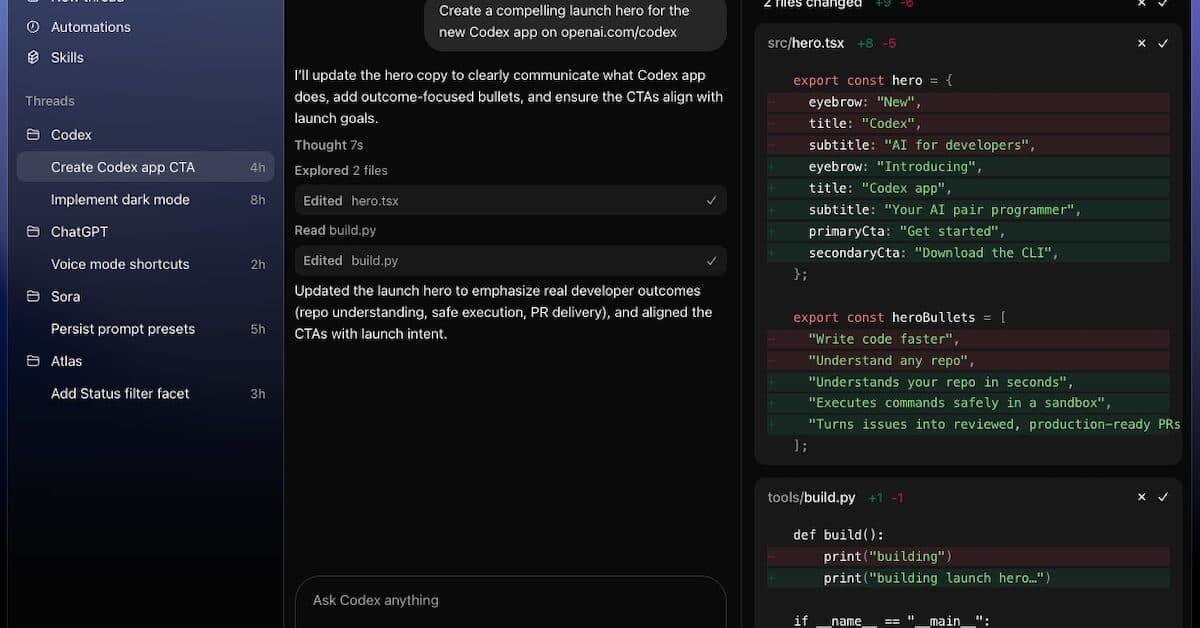1200x628 pixels.
Task: Click the 5h timestamp on Persist prompt presets
Action: (x=258, y=329)
